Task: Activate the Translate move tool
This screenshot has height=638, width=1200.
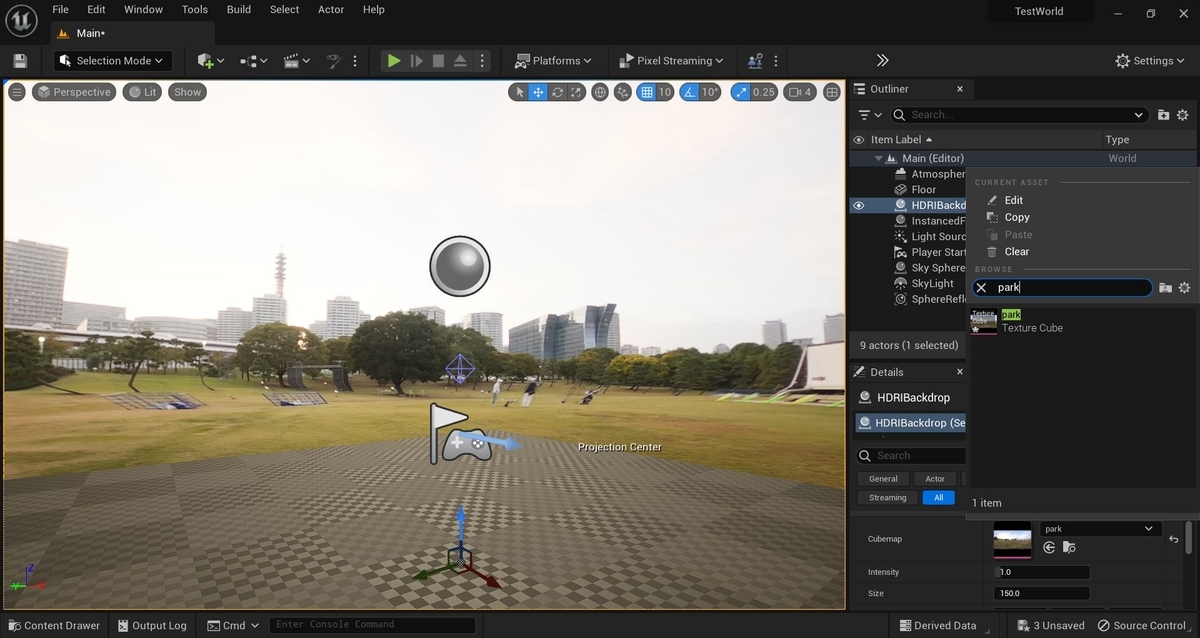Action: [x=538, y=92]
